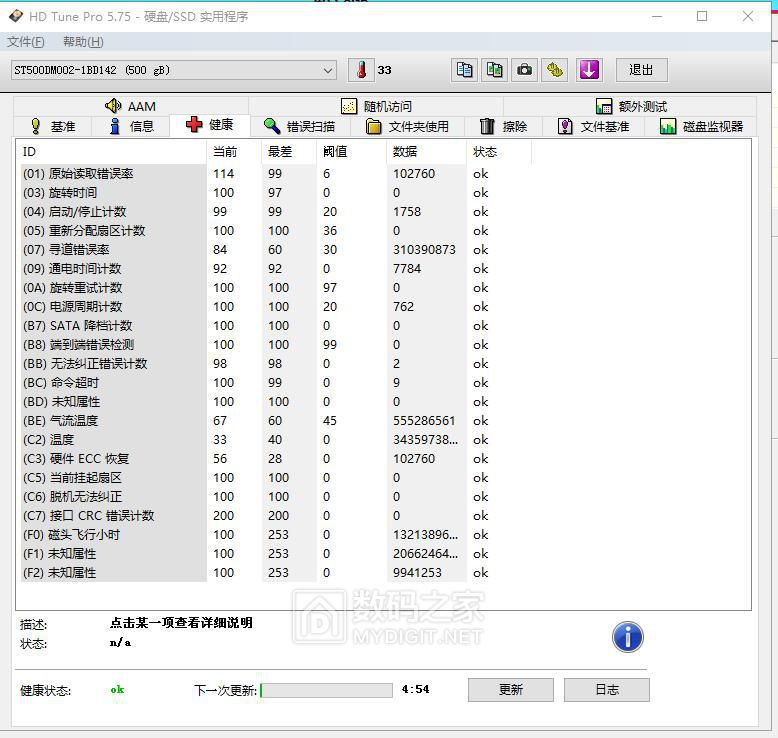This screenshot has height=738, width=778.
Task: Open the 帮助(H) menu
Action: [x=83, y=42]
